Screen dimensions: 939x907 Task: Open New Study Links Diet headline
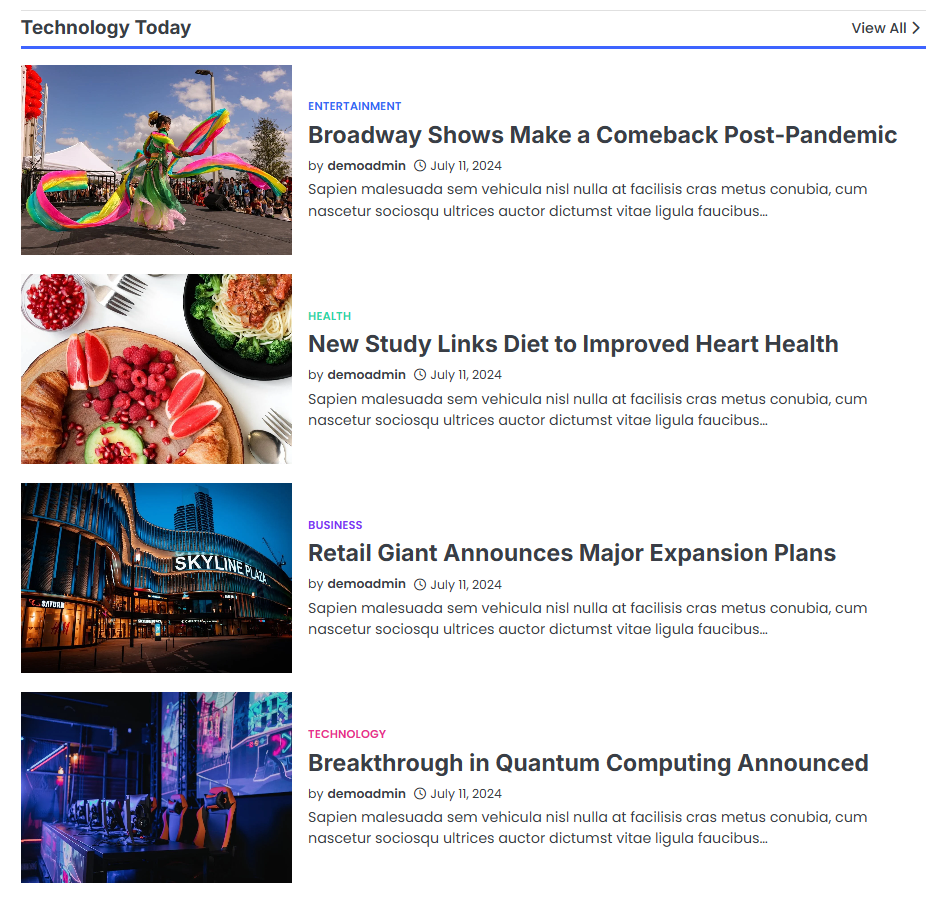(573, 344)
